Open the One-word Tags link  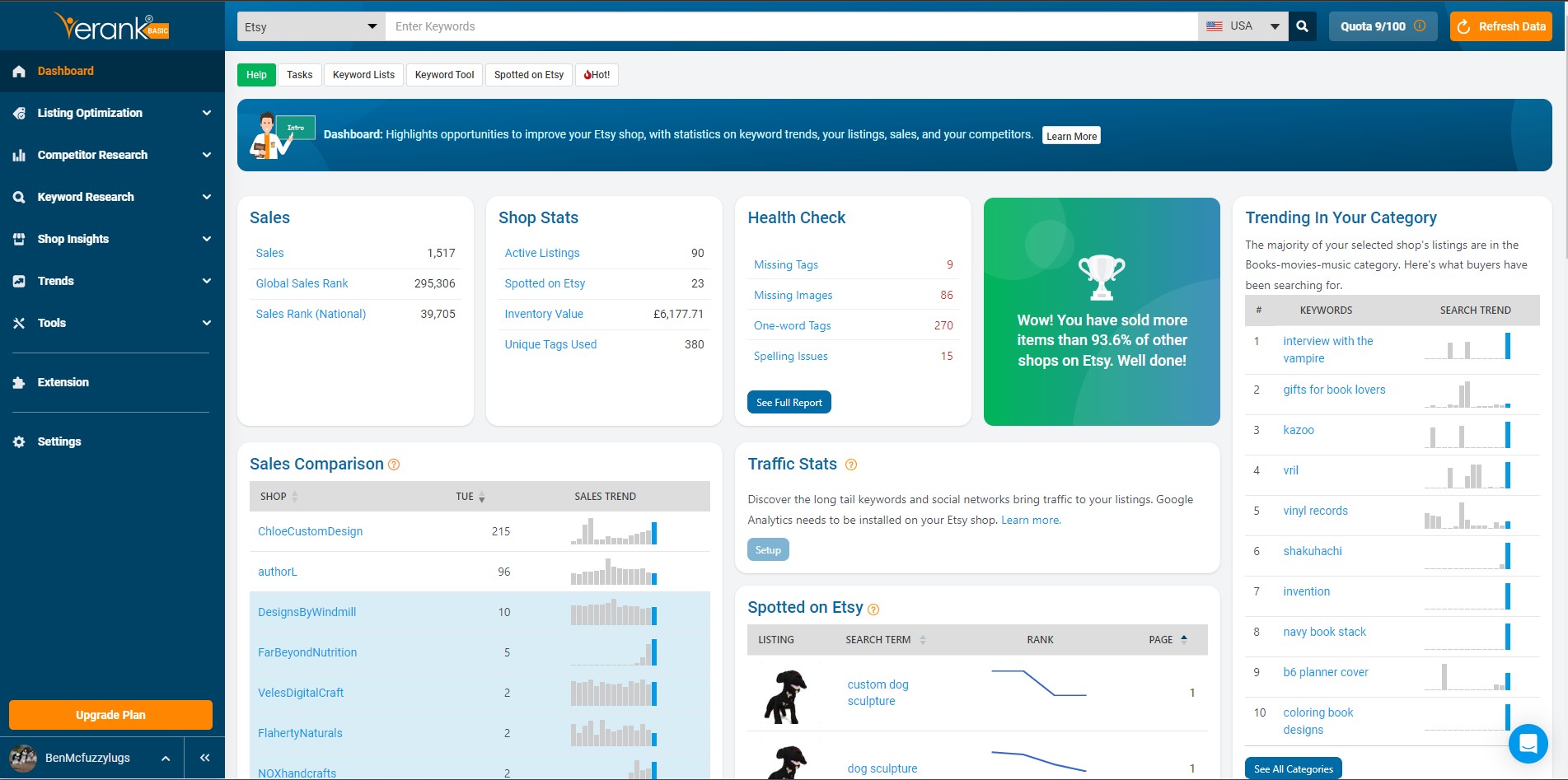(792, 326)
